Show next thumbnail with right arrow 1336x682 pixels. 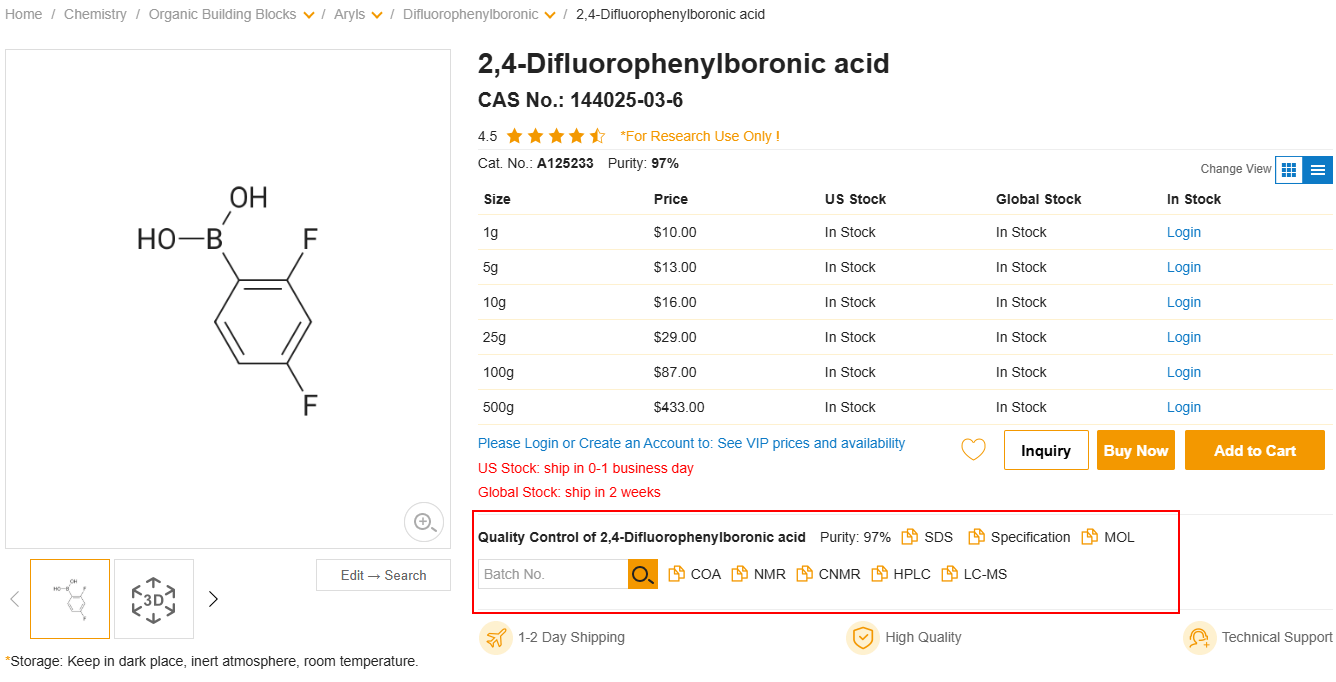tap(213, 599)
